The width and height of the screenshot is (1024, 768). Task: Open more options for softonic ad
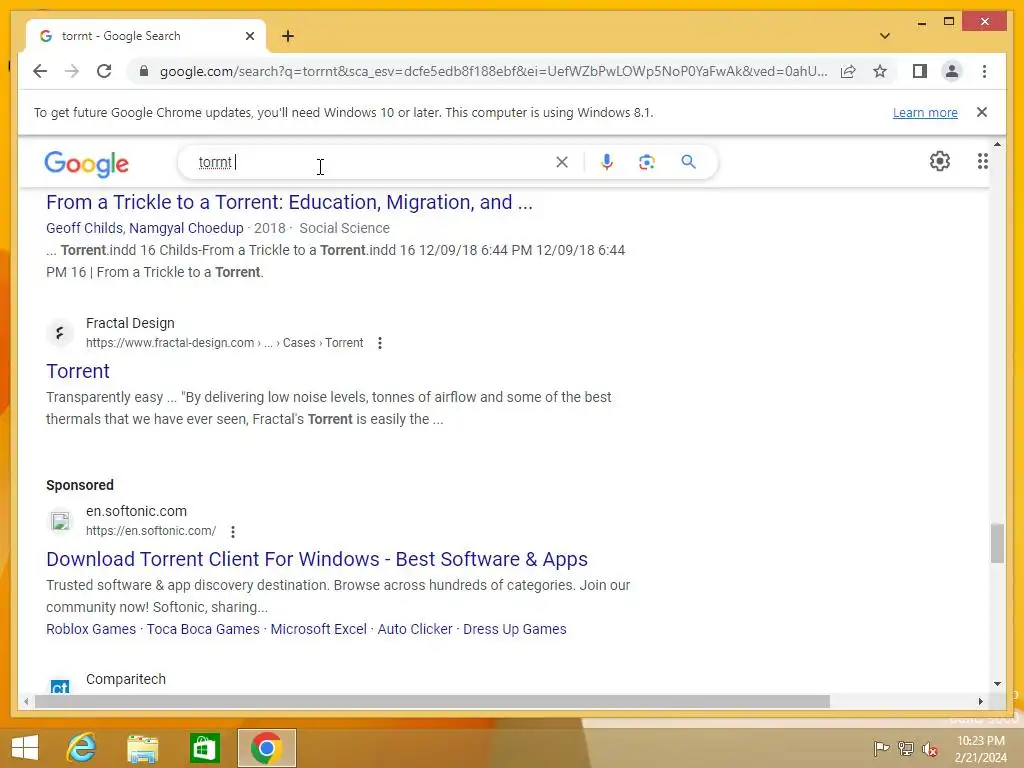pyautogui.click(x=232, y=532)
